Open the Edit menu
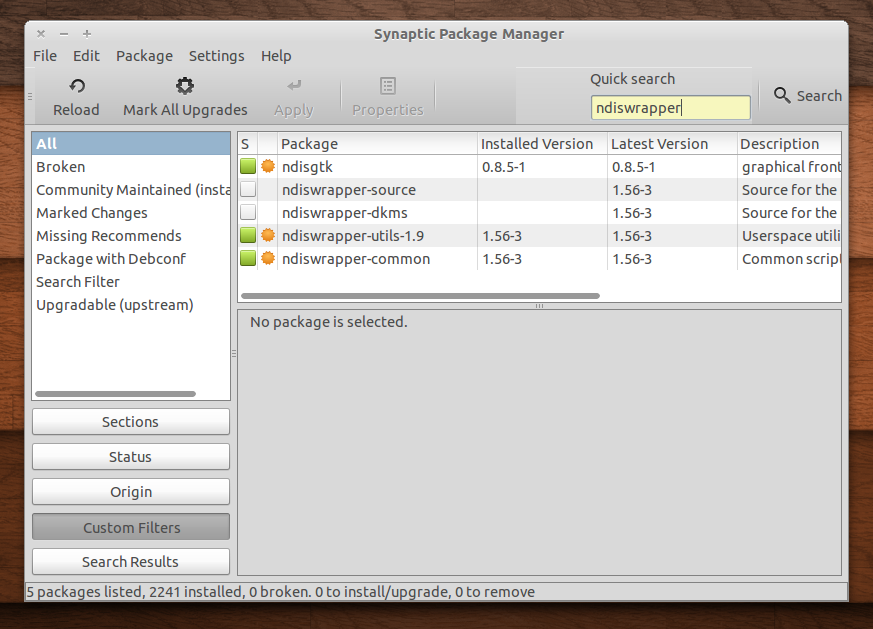Viewport: 873px width, 629px height. pos(86,56)
